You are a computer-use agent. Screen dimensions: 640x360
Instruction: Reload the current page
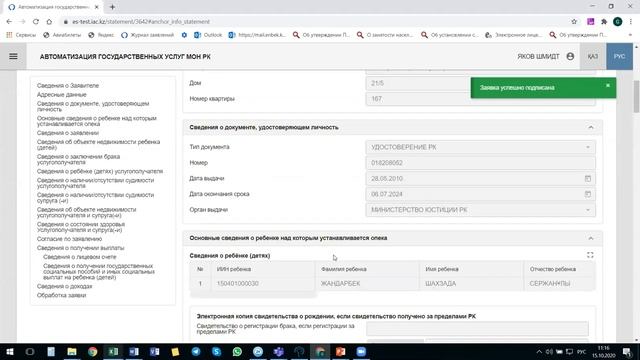point(36,22)
